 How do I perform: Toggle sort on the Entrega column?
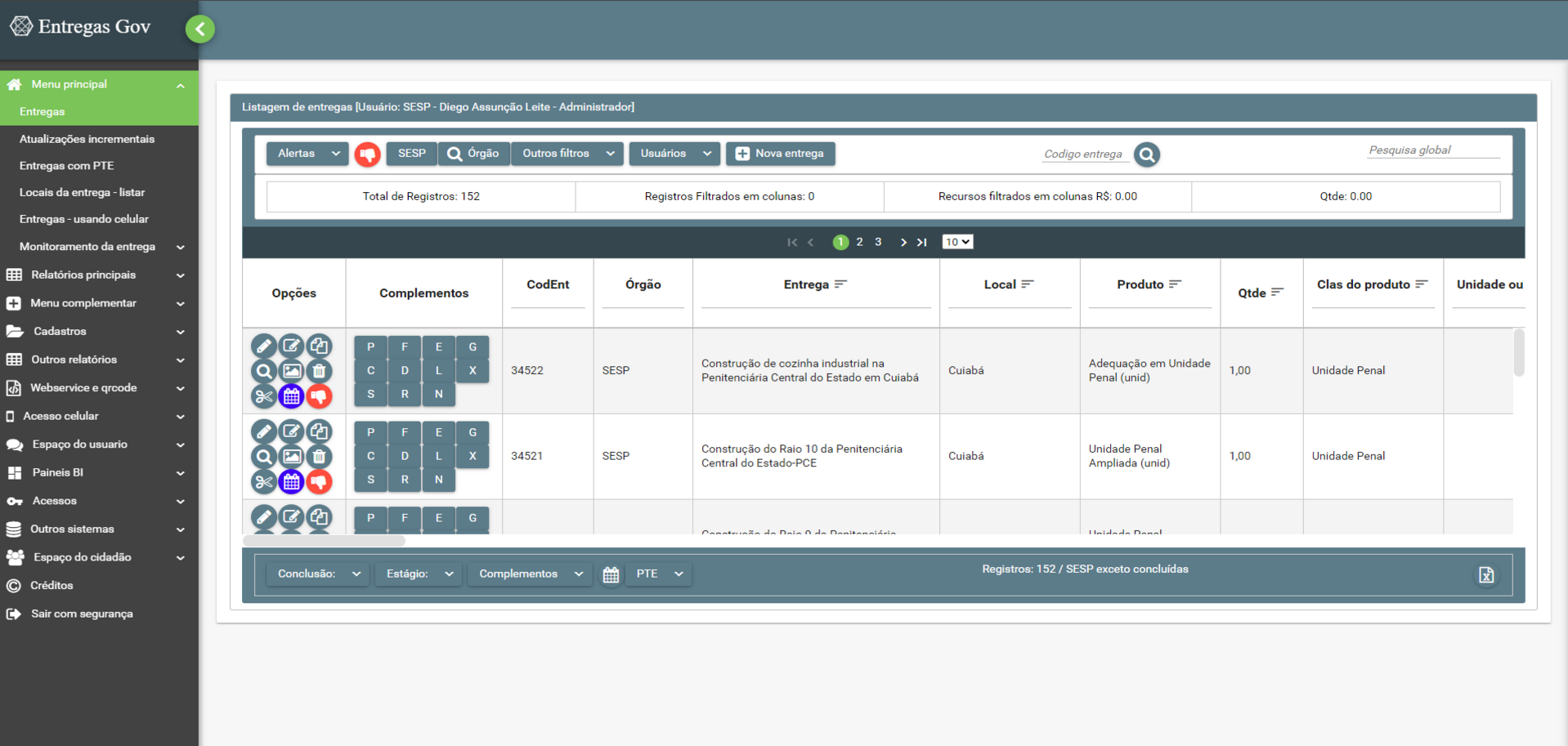(x=840, y=284)
